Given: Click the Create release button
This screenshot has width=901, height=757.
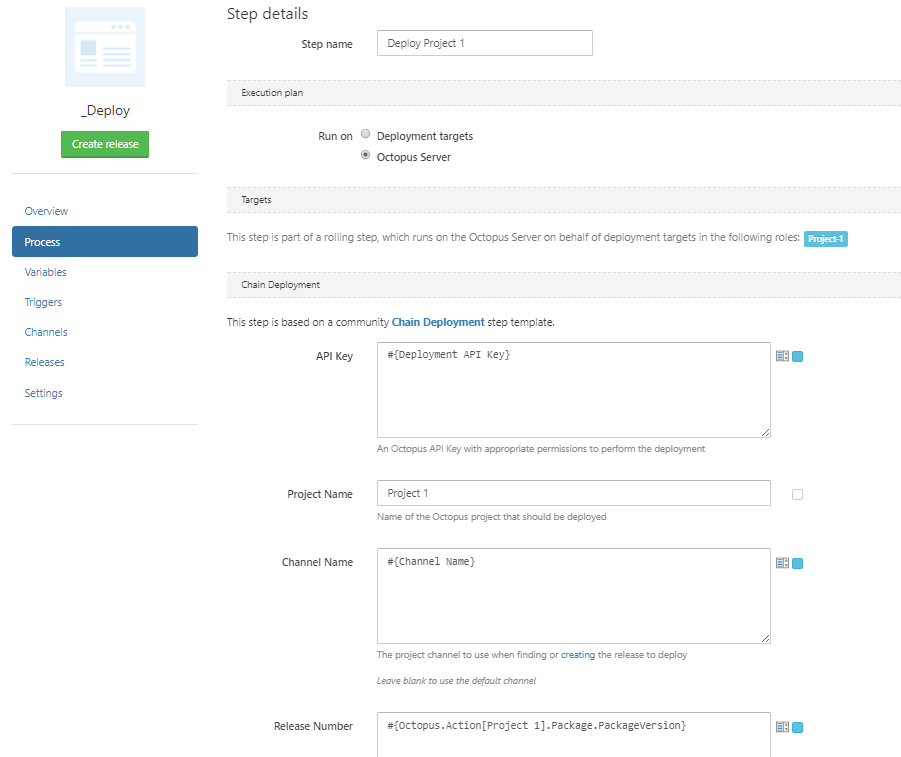Looking at the screenshot, I should [x=104, y=144].
